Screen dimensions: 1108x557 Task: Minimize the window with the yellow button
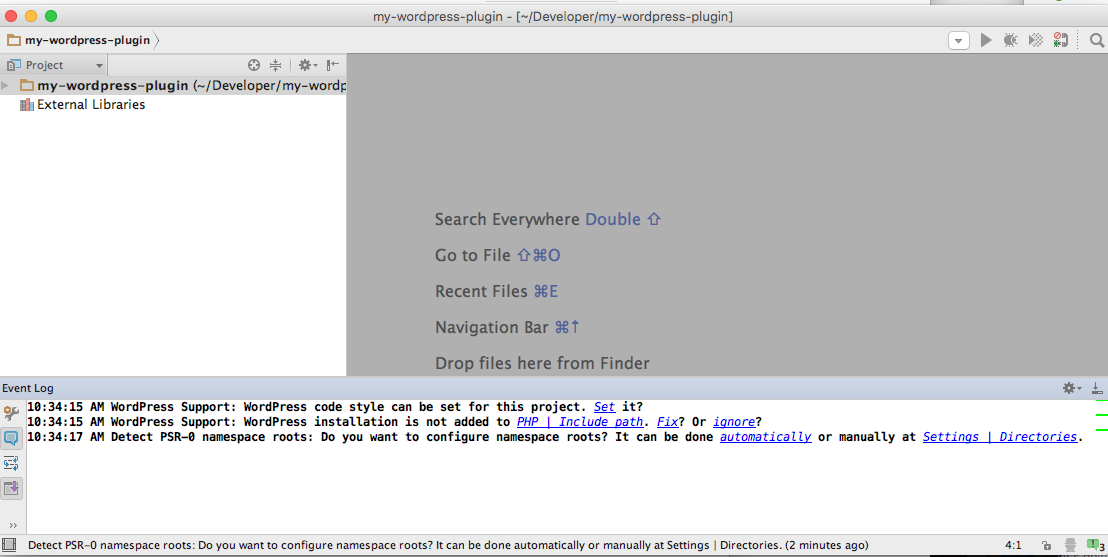31,16
